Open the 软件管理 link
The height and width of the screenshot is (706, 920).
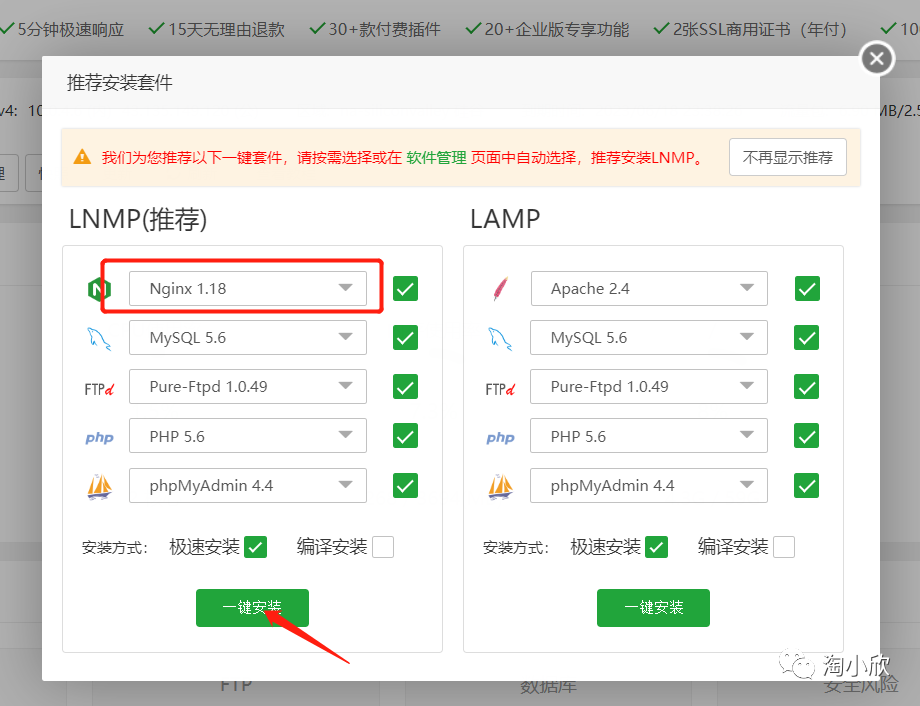point(437,157)
